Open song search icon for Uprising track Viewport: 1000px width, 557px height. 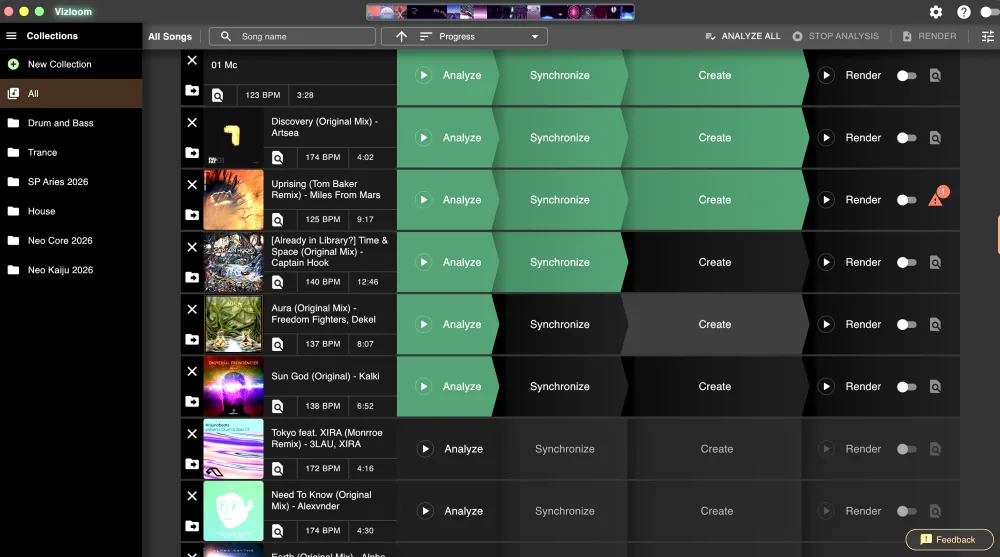coord(277,219)
